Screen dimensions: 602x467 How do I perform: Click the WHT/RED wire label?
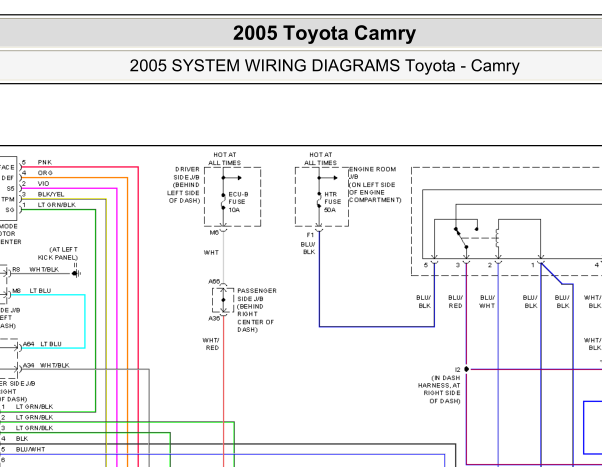pos(210,344)
